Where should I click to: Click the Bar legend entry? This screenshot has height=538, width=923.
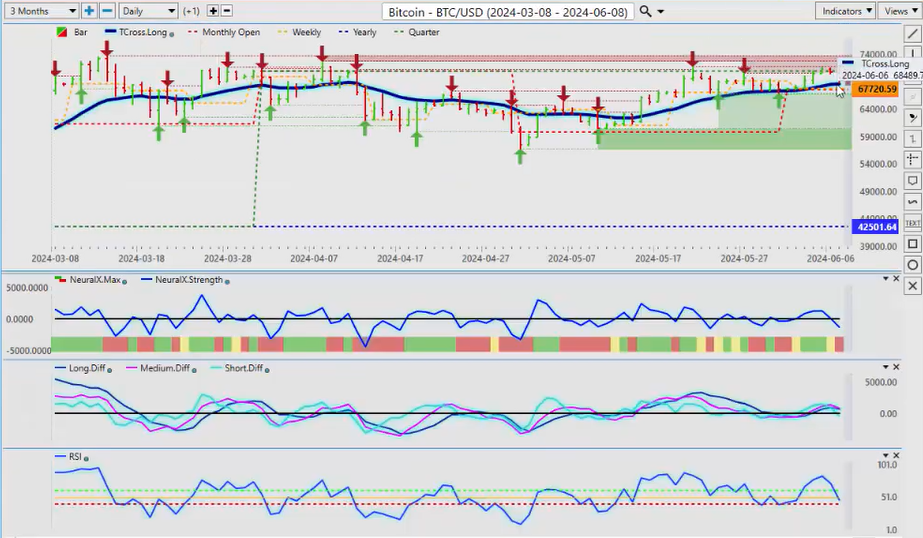[72, 32]
